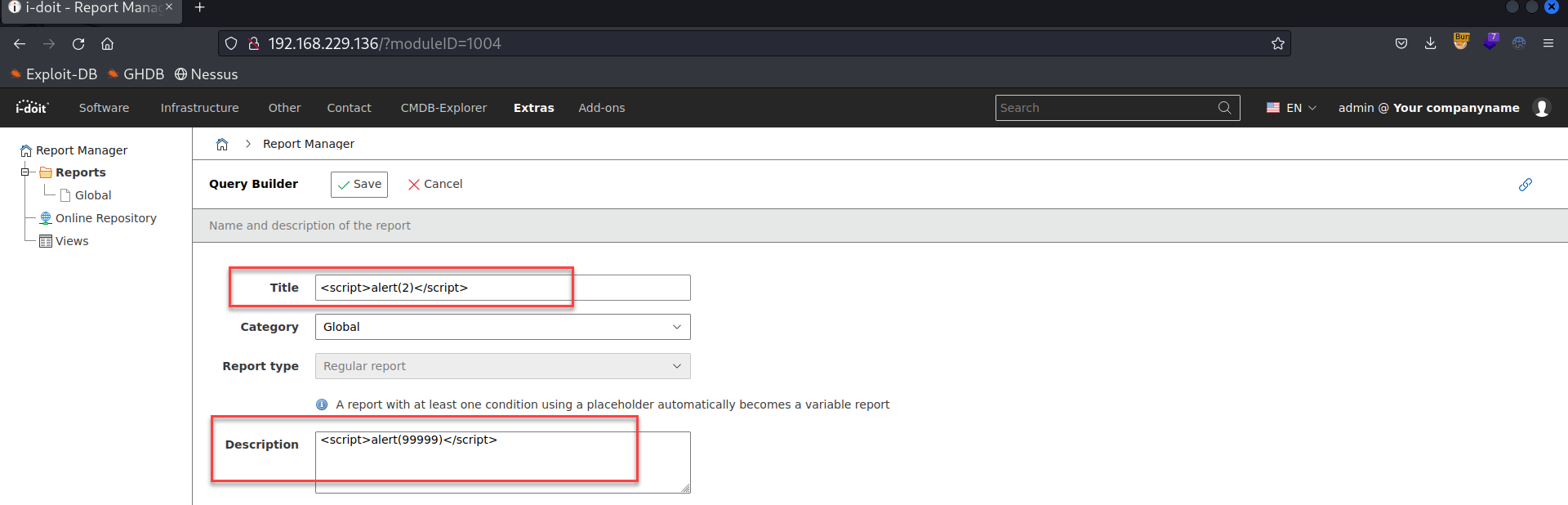Open the Software menu
Viewport: 1568px width, 505px height.
pos(104,108)
